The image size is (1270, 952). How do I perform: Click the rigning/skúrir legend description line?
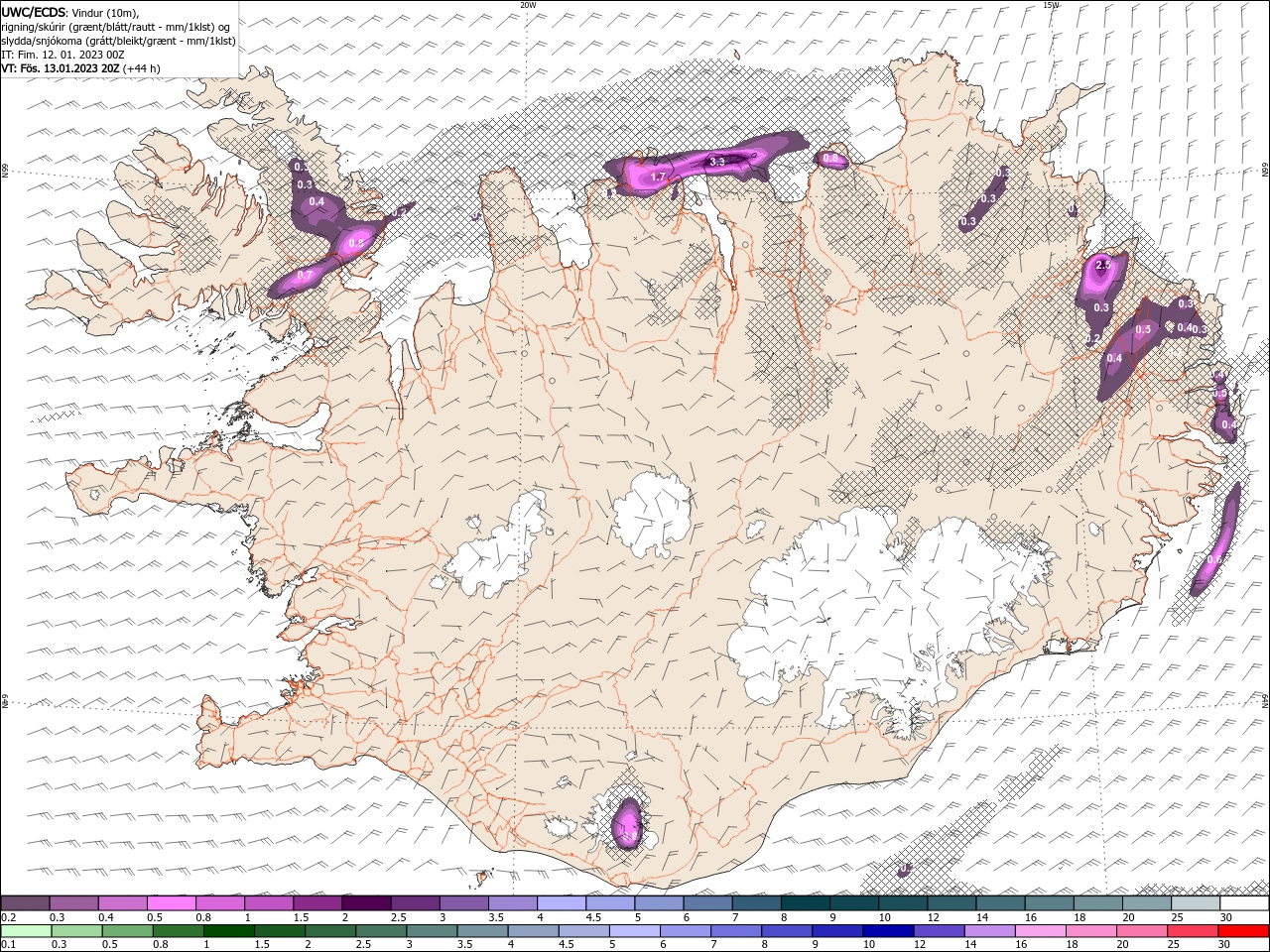click(x=116, y=27)
